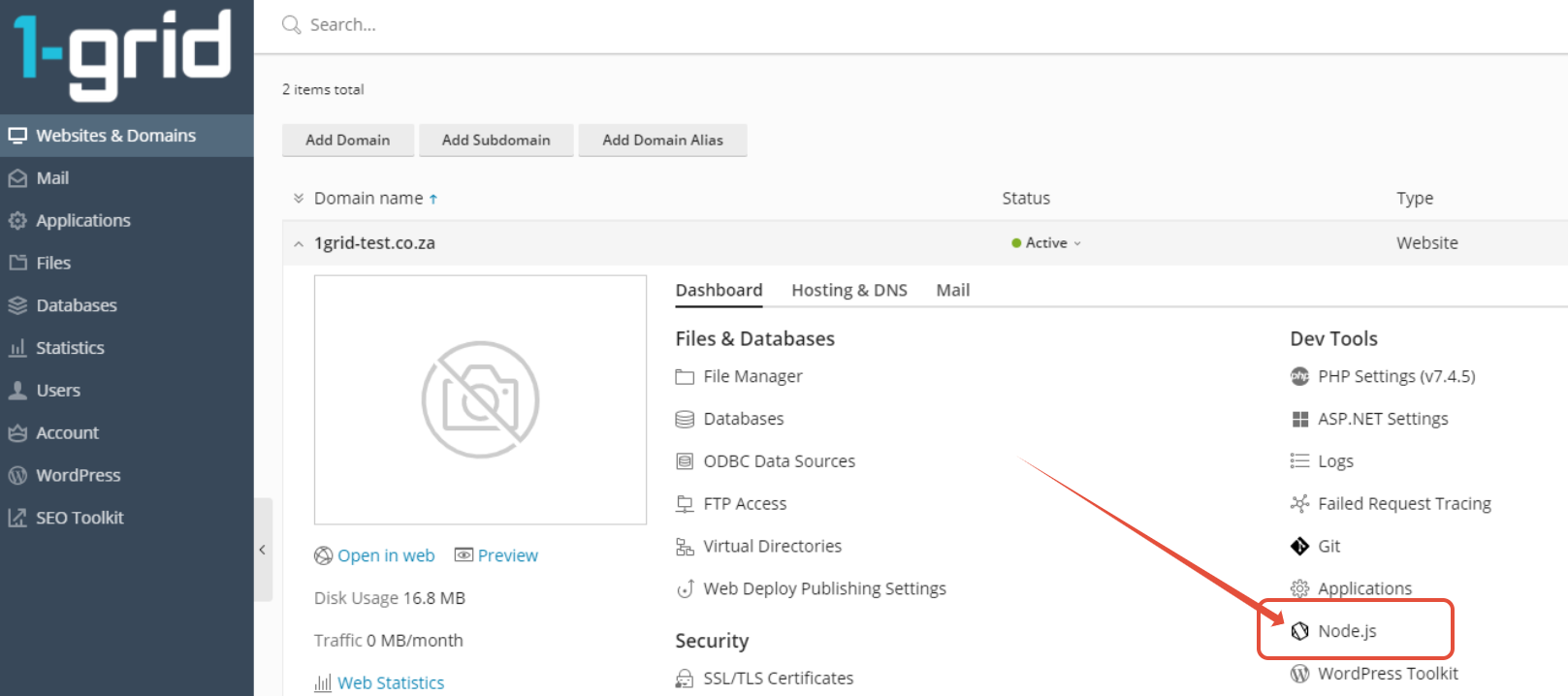Click the Type column header
This screenshot has width=1568, height=696.
coord(1415,198)
